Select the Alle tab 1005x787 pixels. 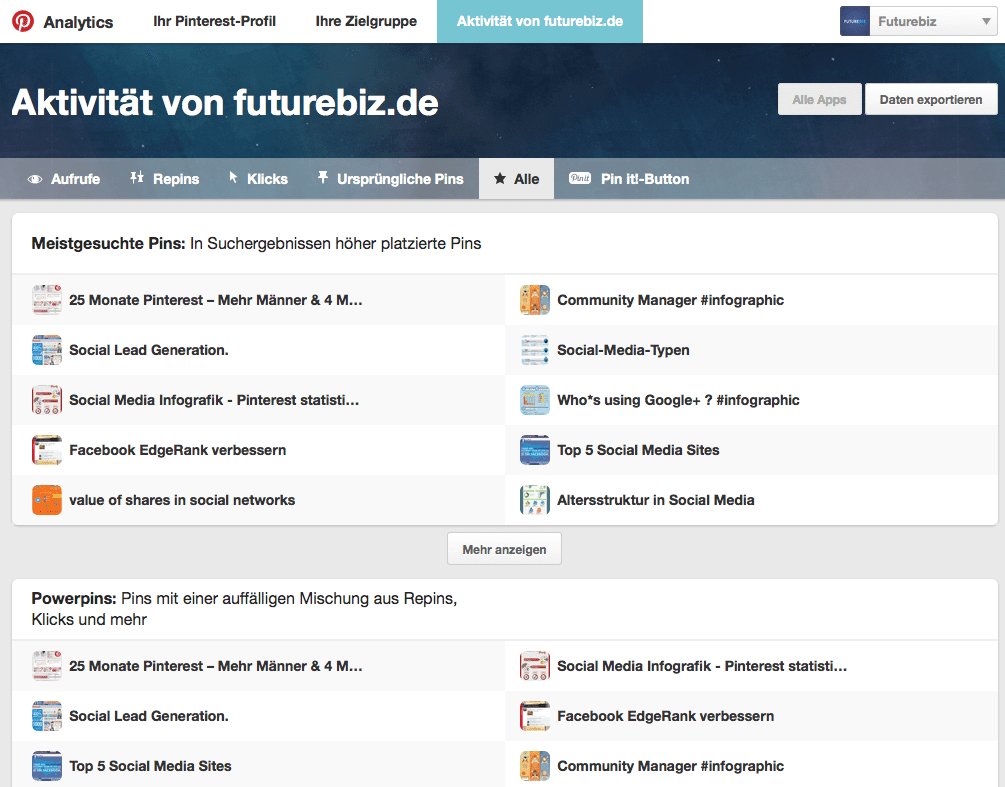[517, 179]
